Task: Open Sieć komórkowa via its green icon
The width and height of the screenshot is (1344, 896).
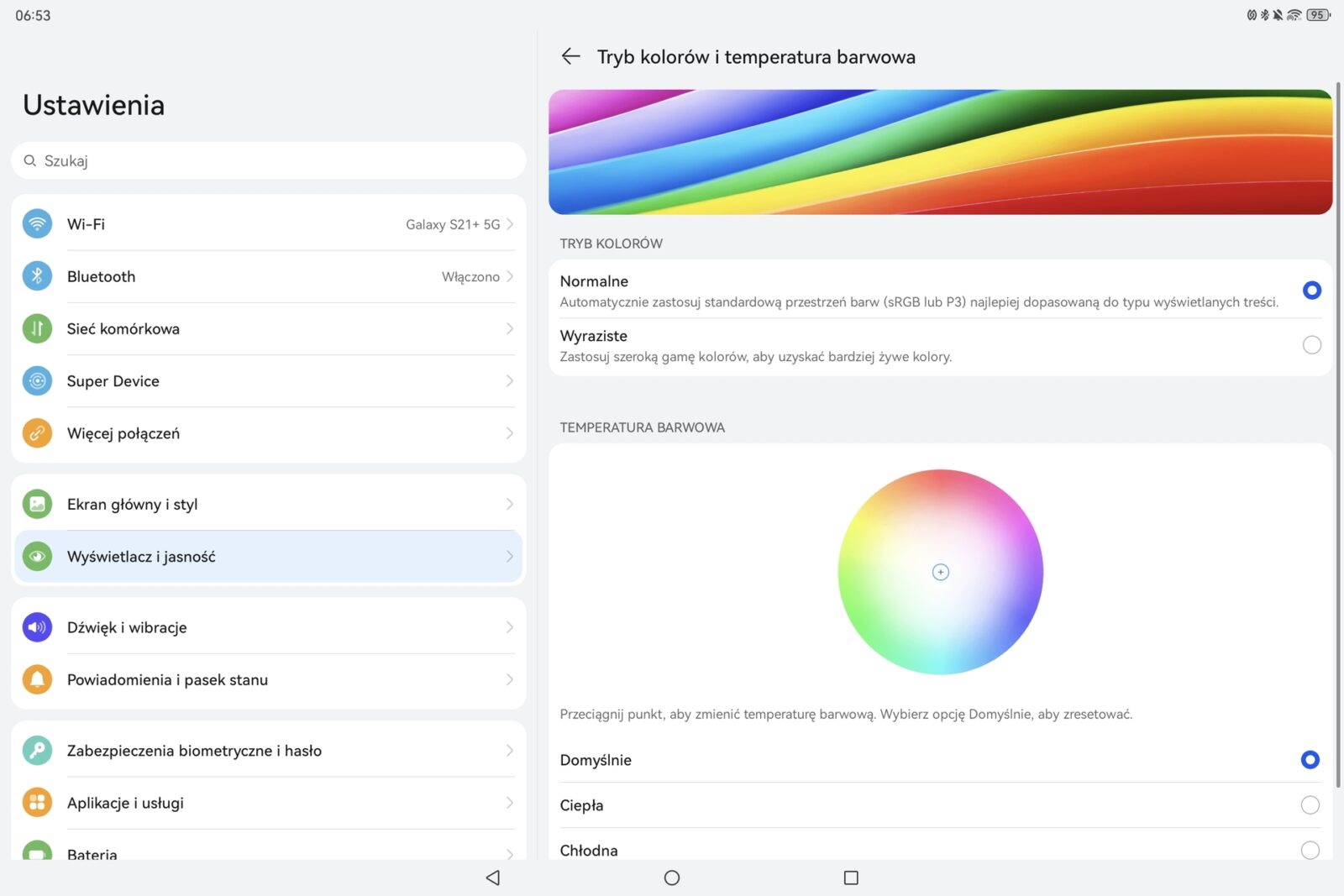Action: 37,329
